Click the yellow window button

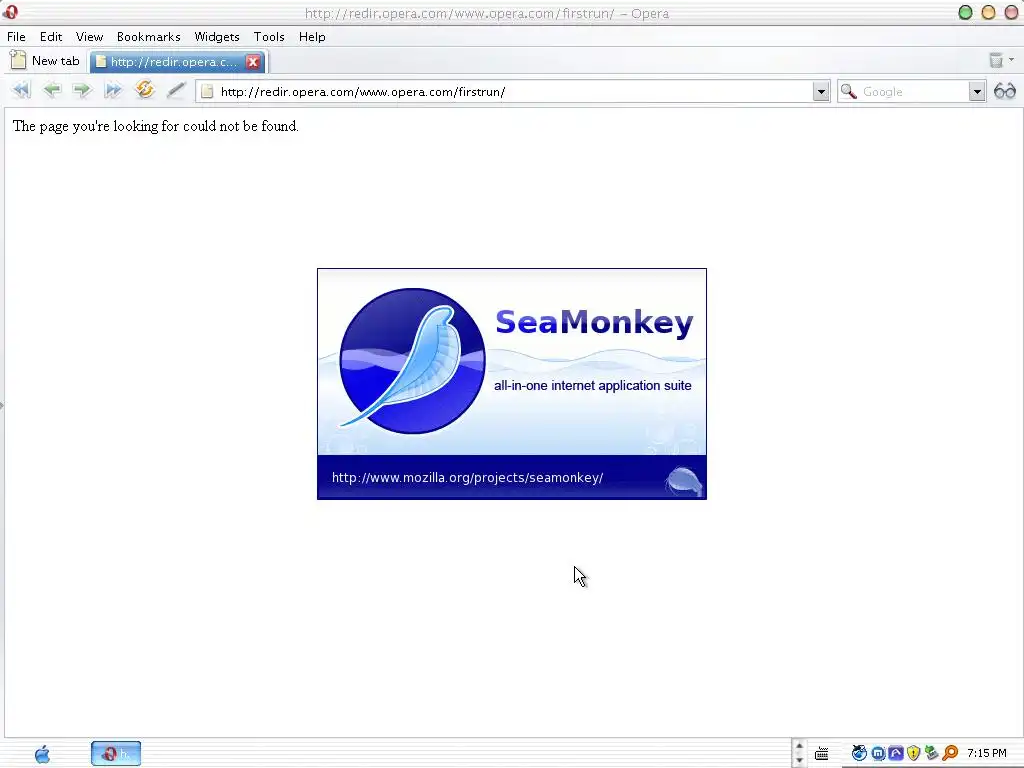tap(988, 12)
